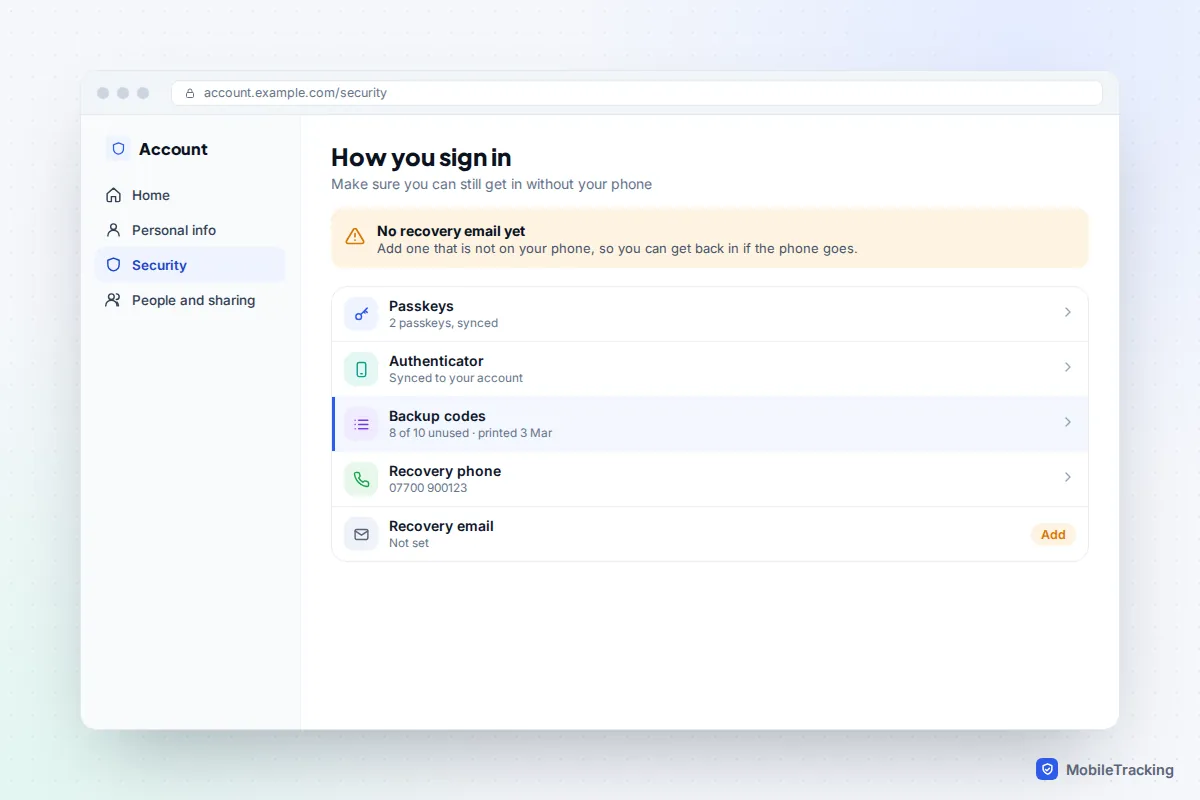Viewport: 1200px width, 800px height.
Task: Click the 'Account' title in sidebar
Action: click(173, 149)
